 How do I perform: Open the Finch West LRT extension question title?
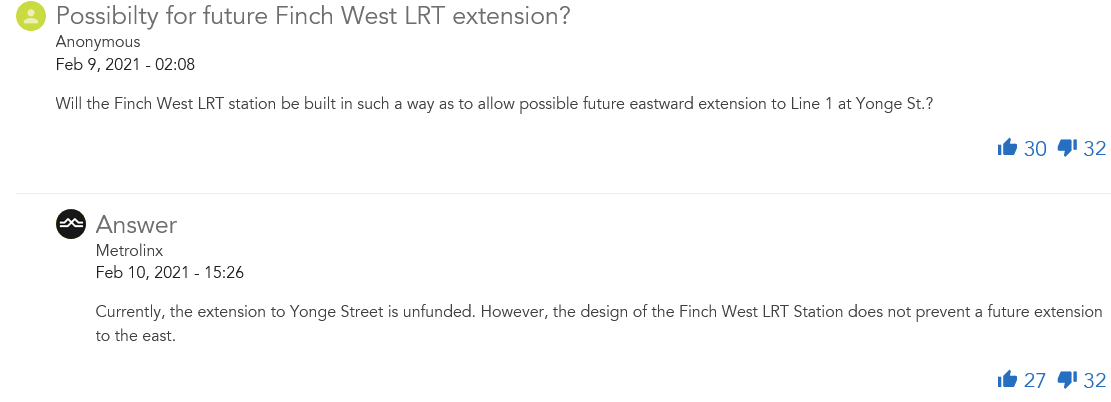313,16
